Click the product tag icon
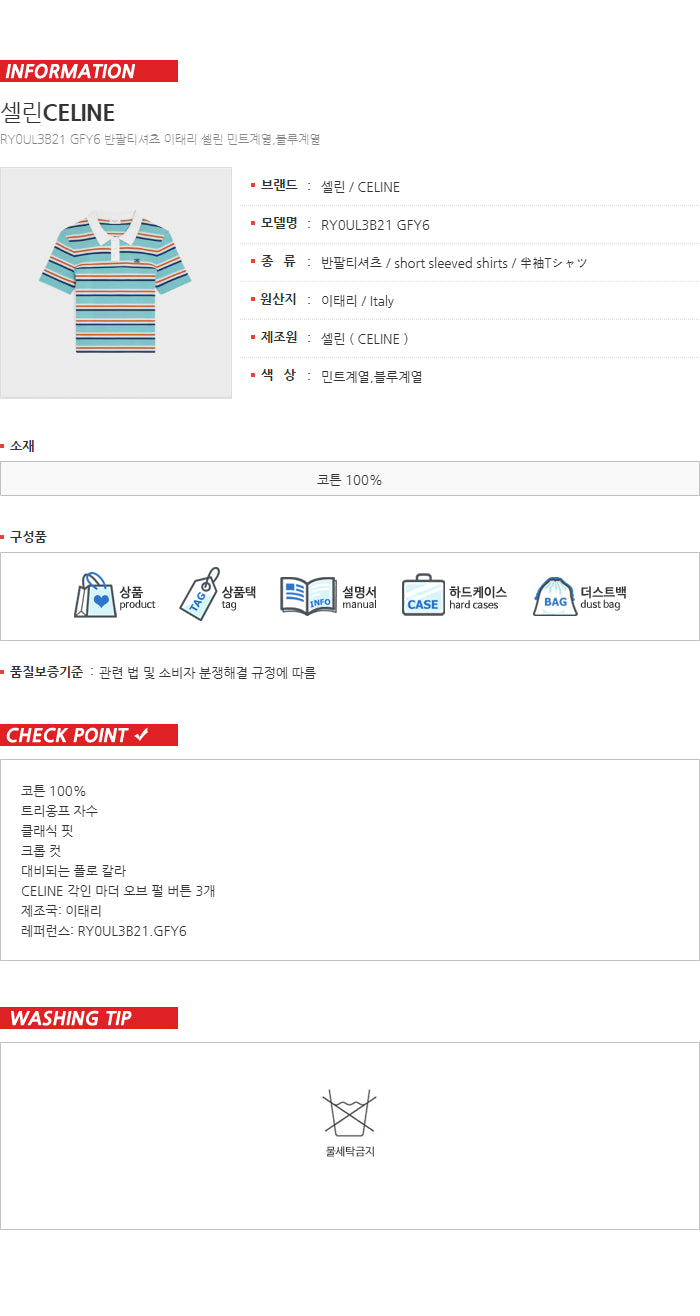The image size is (700, 1316). point(199,594)
